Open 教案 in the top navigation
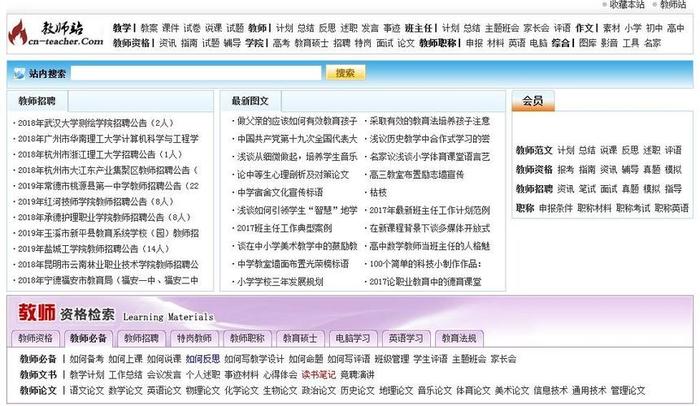 (x=149, y=28)
